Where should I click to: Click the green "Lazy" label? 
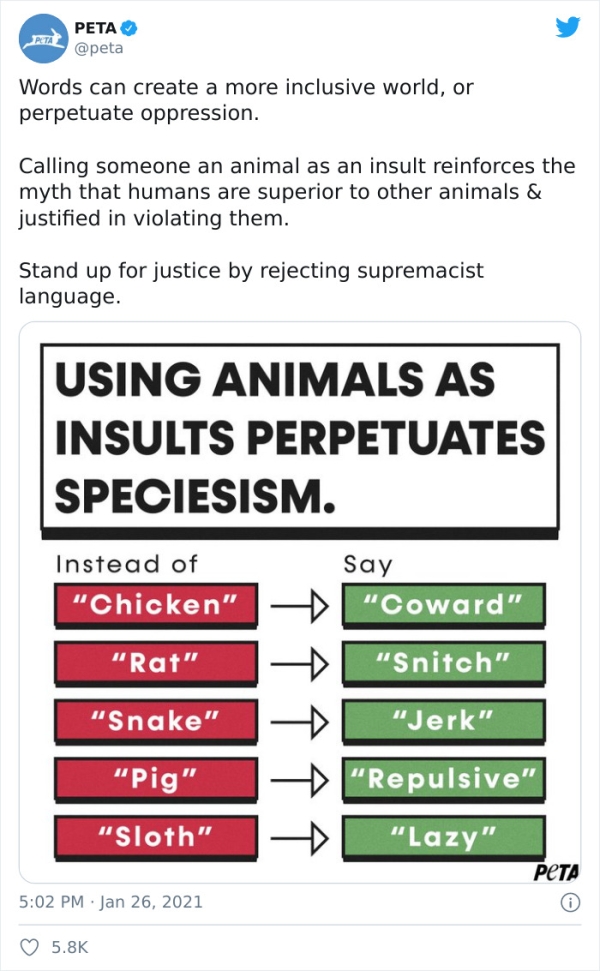click(x=443, y=837)
